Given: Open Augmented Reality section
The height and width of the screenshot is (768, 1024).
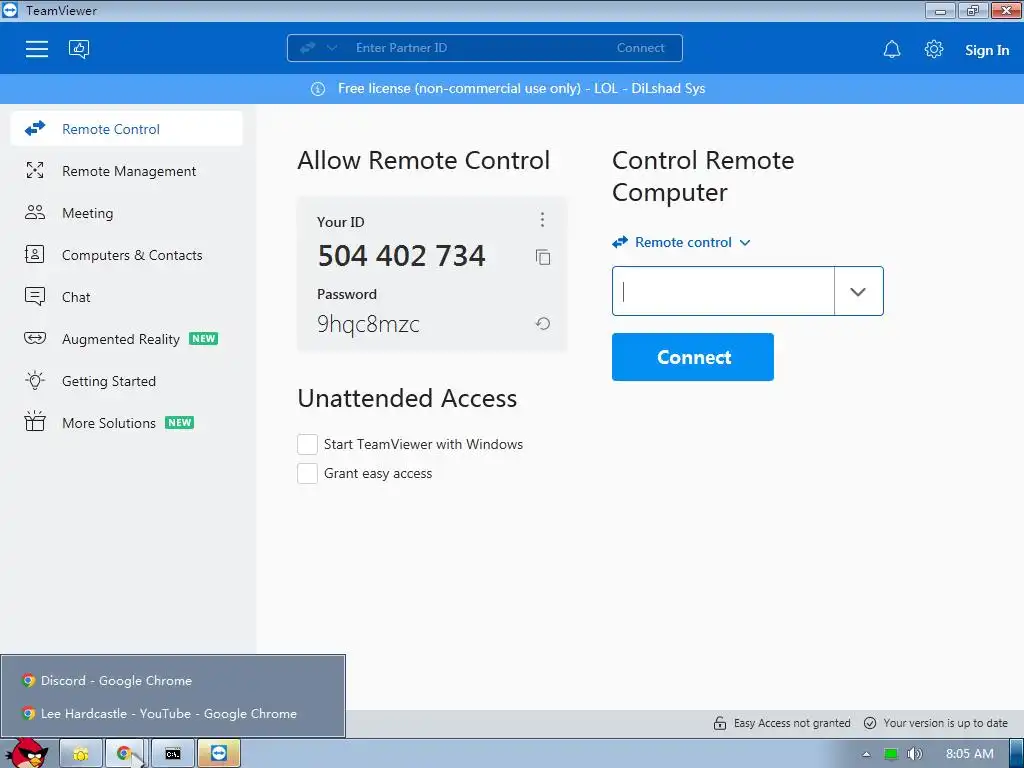Looking at the screenshot, I should pyautogui.click(x=127, y=339).
